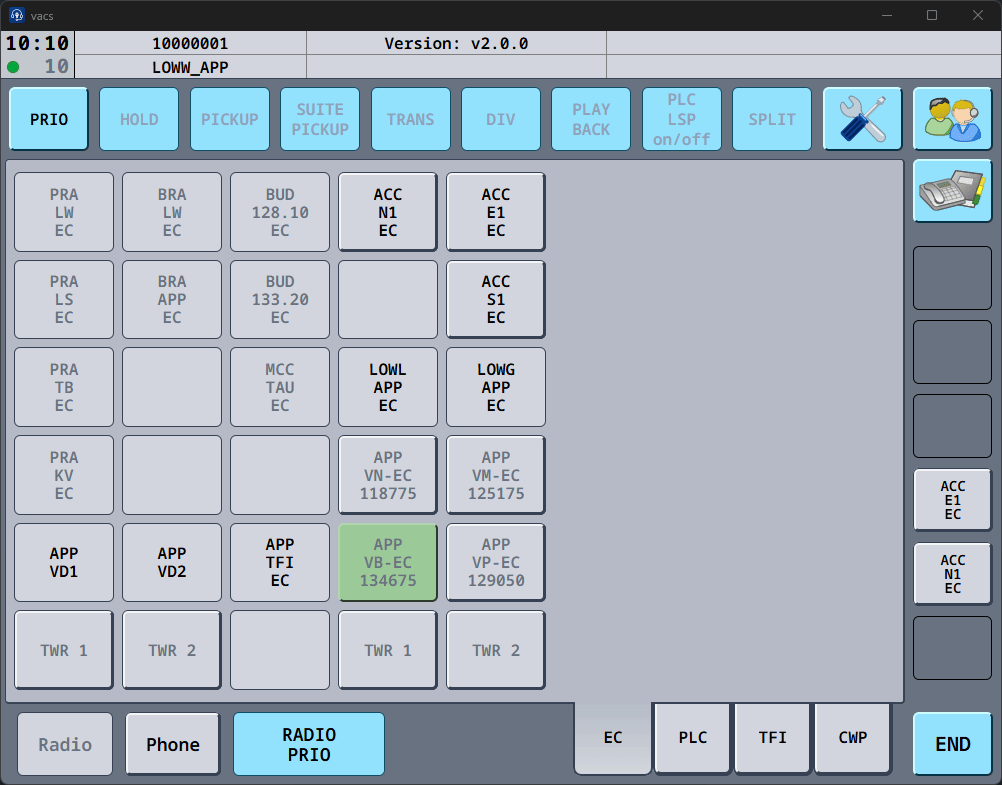The image size is (1002, 785).
Task: Call the APP VD1 position
Action: pos(64,562)
